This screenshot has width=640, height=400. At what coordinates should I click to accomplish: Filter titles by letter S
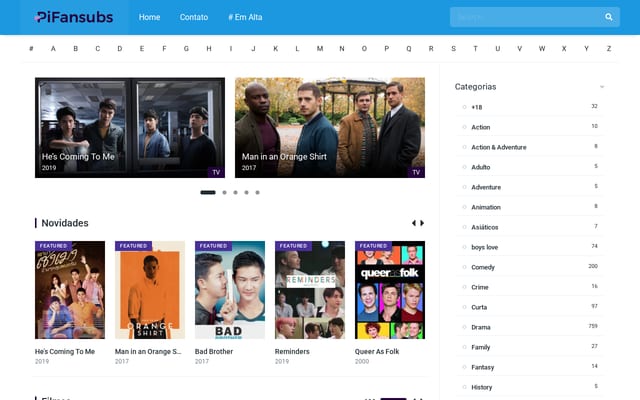click(453, 49)
